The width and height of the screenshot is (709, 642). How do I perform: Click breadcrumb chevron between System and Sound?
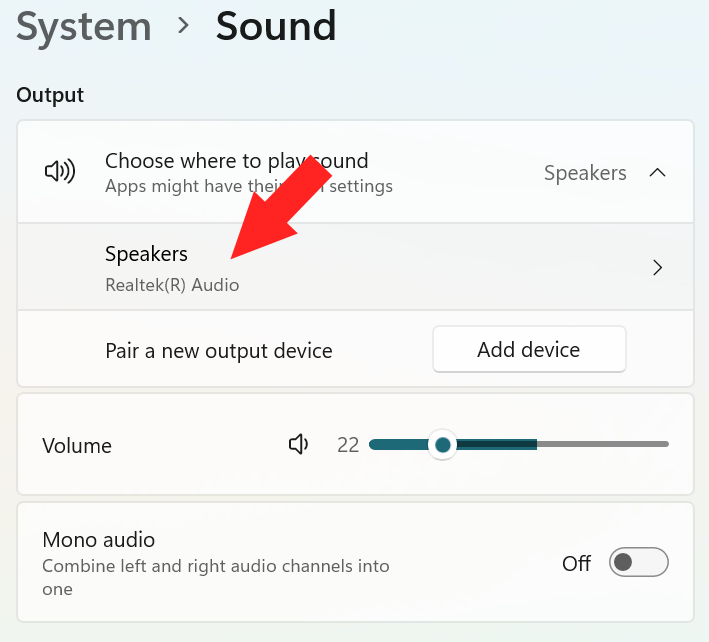click(x=183, y=26)
